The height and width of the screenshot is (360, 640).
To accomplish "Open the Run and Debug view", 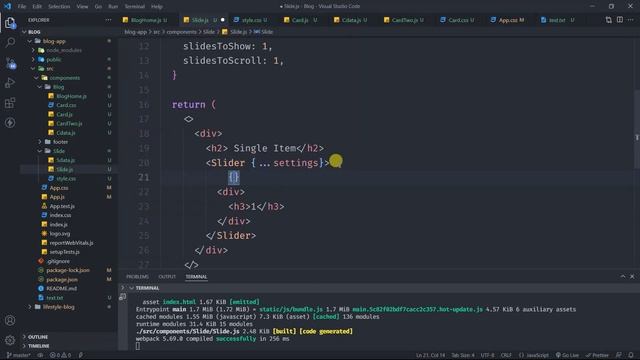I will (10, 82).
